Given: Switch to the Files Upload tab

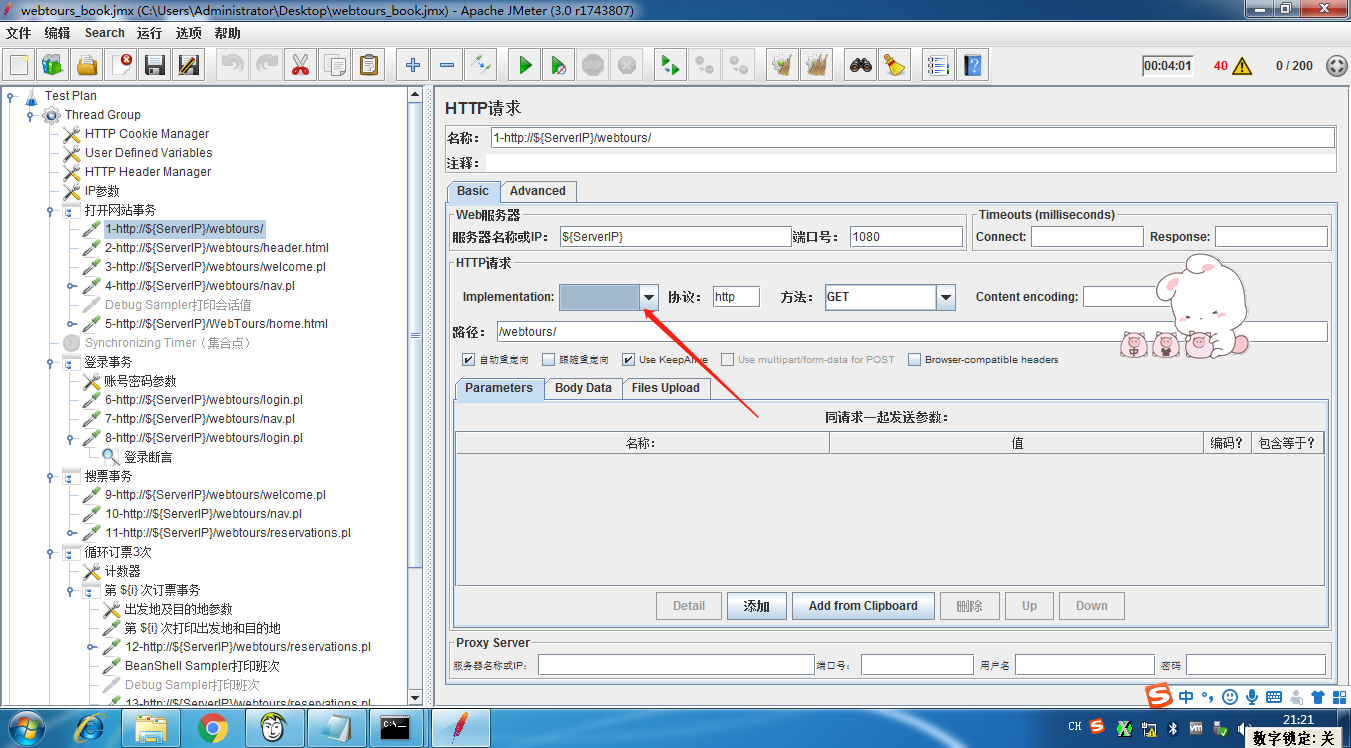Looking at the screenshot, I should (x=666, y=388).
